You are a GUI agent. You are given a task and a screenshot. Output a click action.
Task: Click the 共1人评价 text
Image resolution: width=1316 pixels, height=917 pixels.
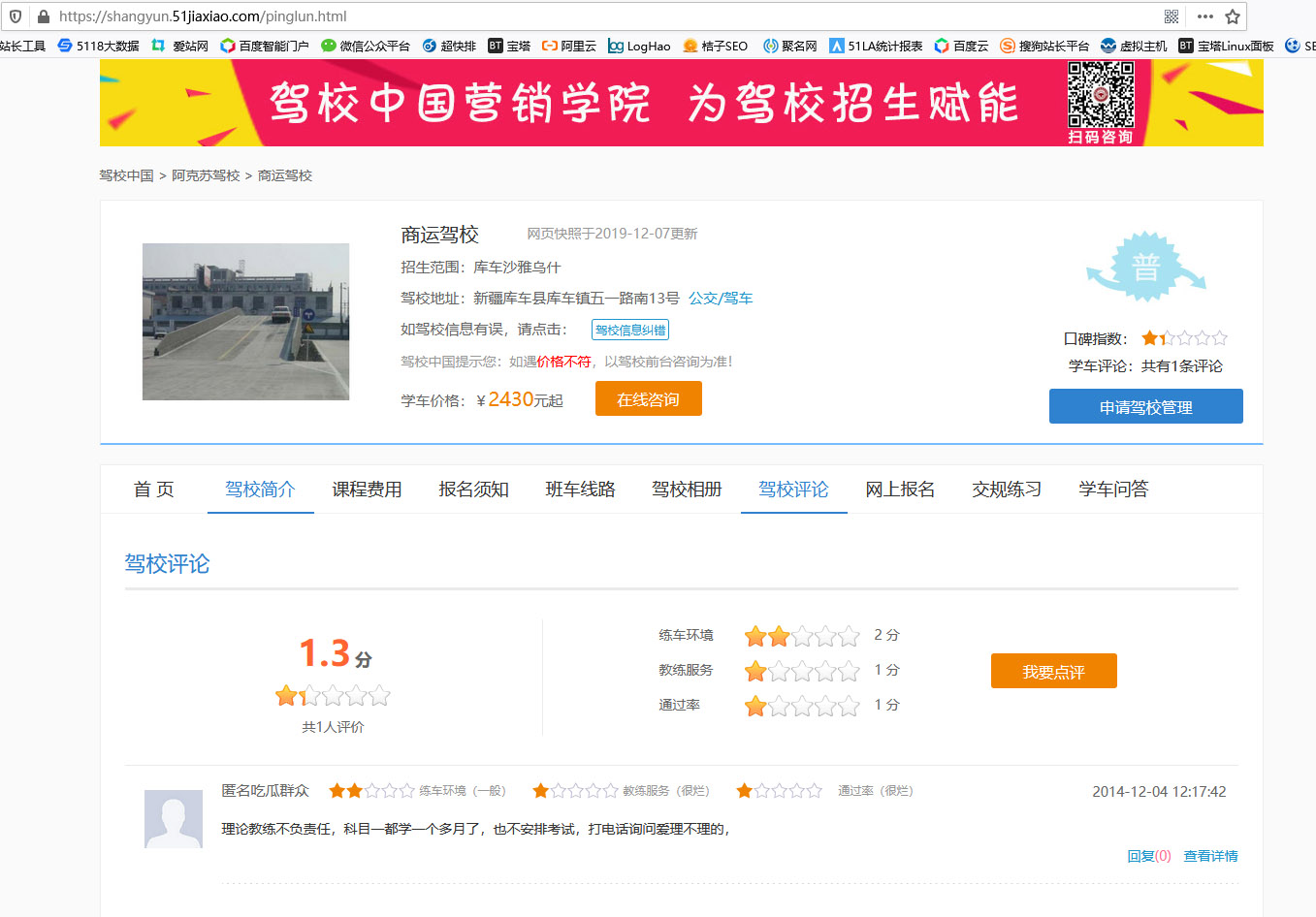tap(333, 727)
